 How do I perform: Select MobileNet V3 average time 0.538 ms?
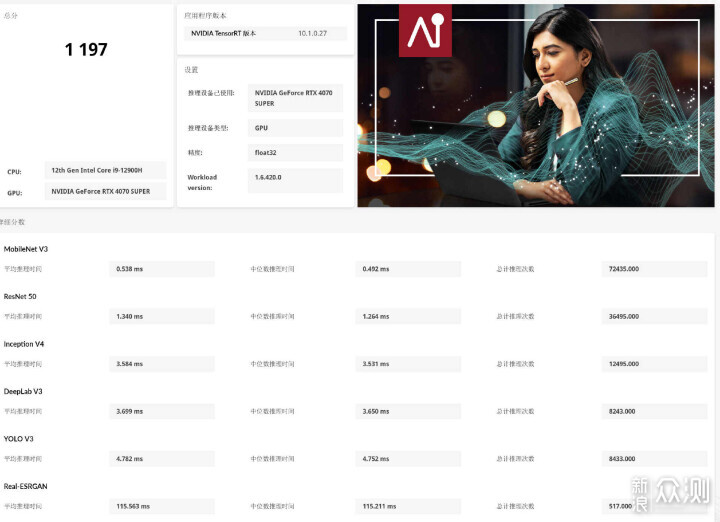(162, 269)
